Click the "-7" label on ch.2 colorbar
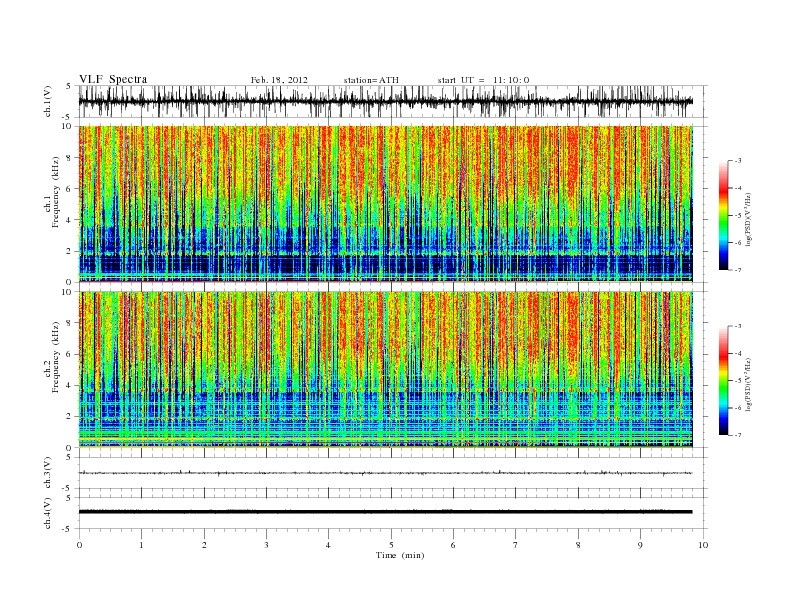The width and height of the screenshot is (792, 612). click(738, 435)
